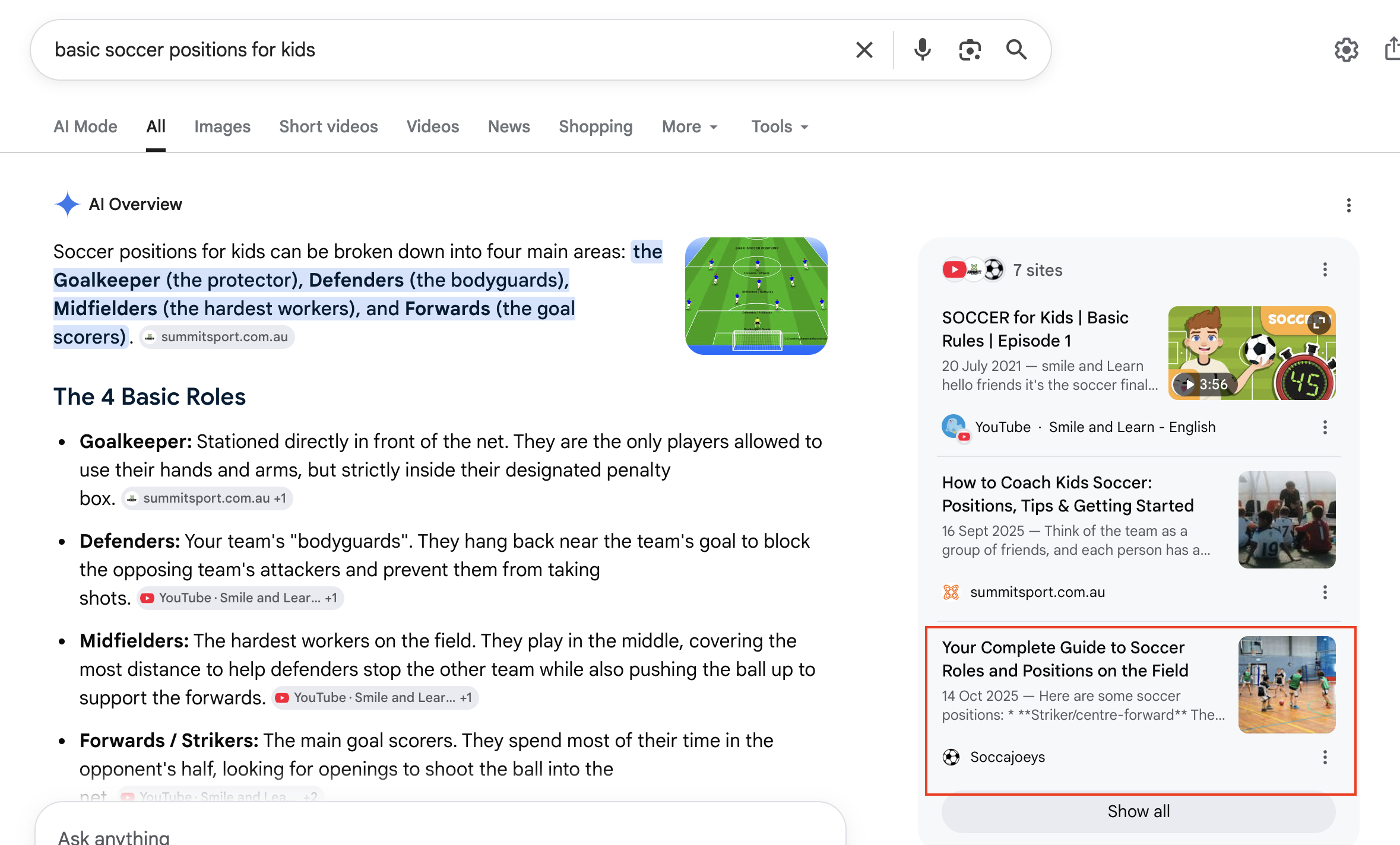Click the Forwards / Strikers: bold term
The width and height of the screenshot is (1400, 845).
pos(169,741)
